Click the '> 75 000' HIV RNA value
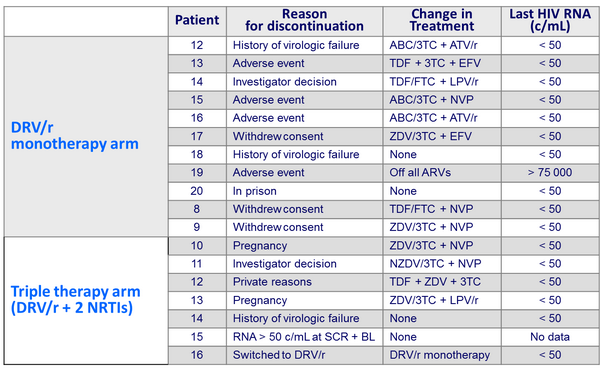 (550, 173)
